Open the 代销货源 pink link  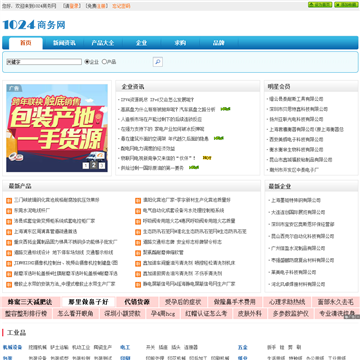click(x=137, y=302)
